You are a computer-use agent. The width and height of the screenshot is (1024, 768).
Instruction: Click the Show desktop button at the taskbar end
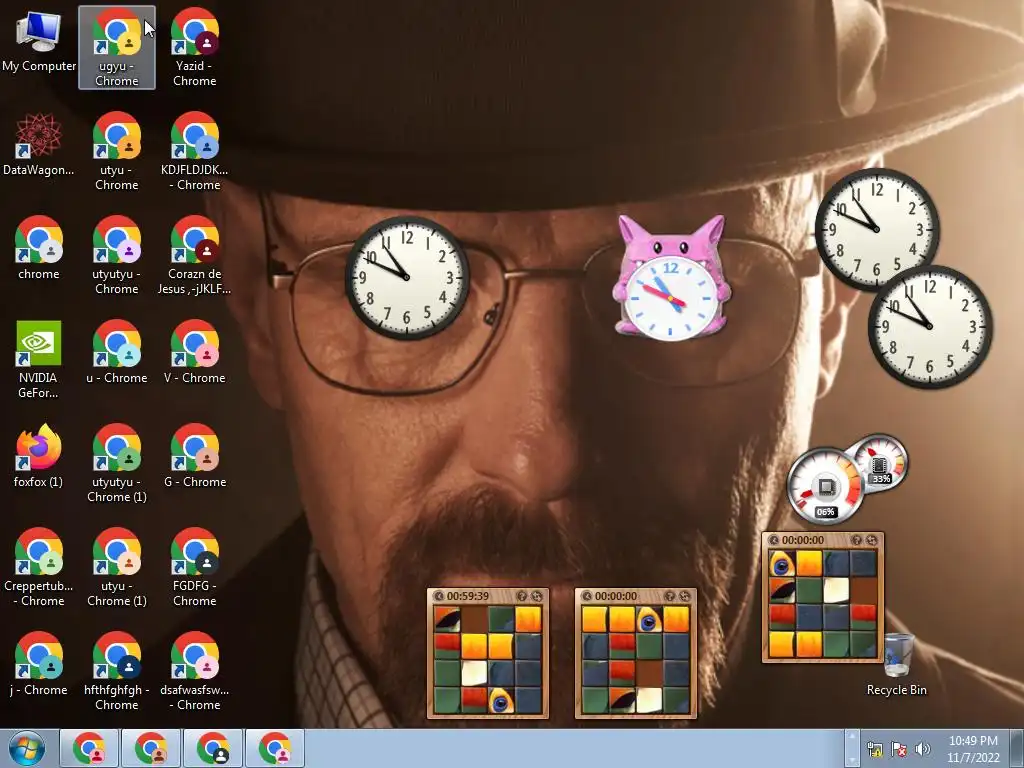(1016, 749)
